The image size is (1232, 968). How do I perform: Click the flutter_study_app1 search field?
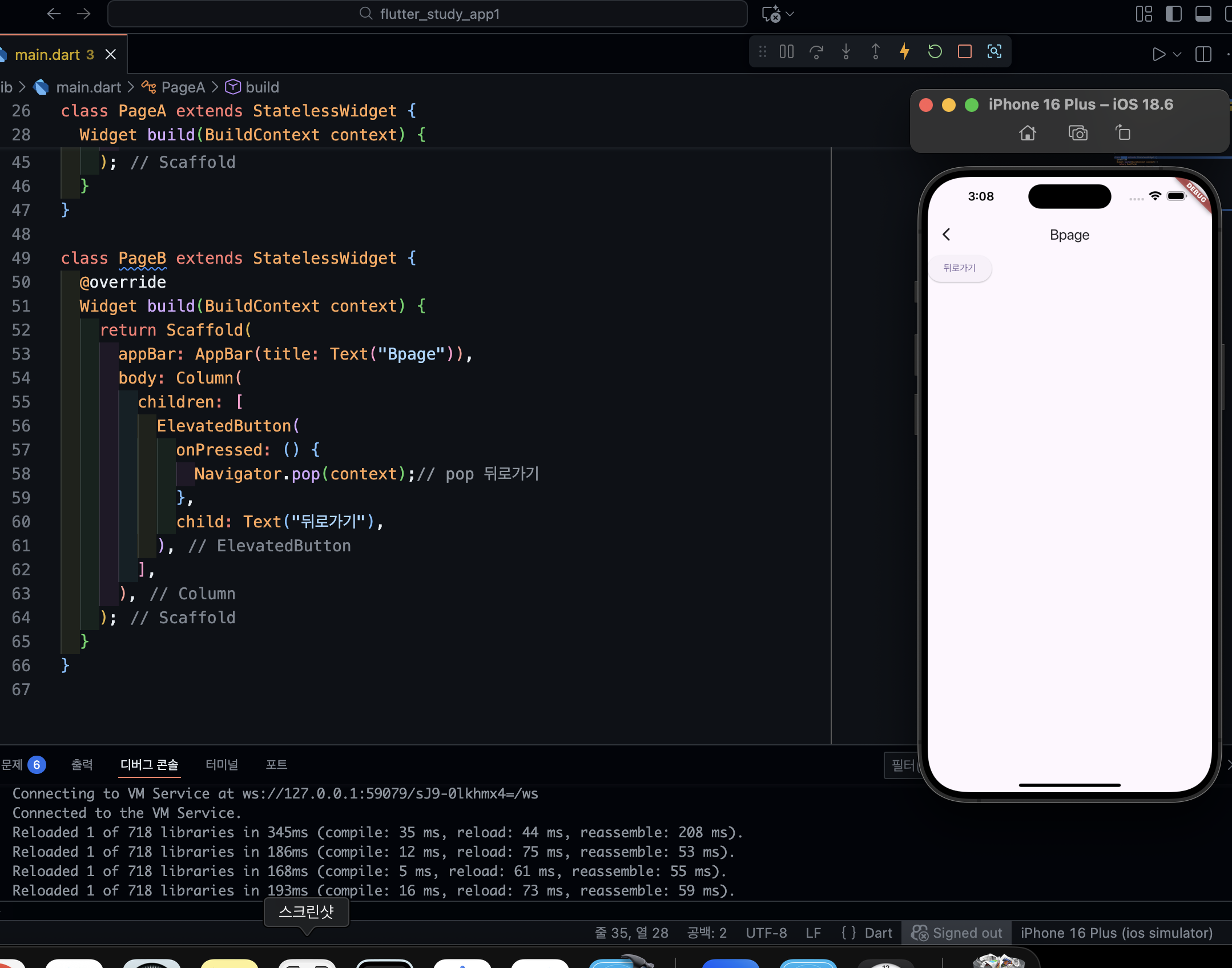coord(428,14)
